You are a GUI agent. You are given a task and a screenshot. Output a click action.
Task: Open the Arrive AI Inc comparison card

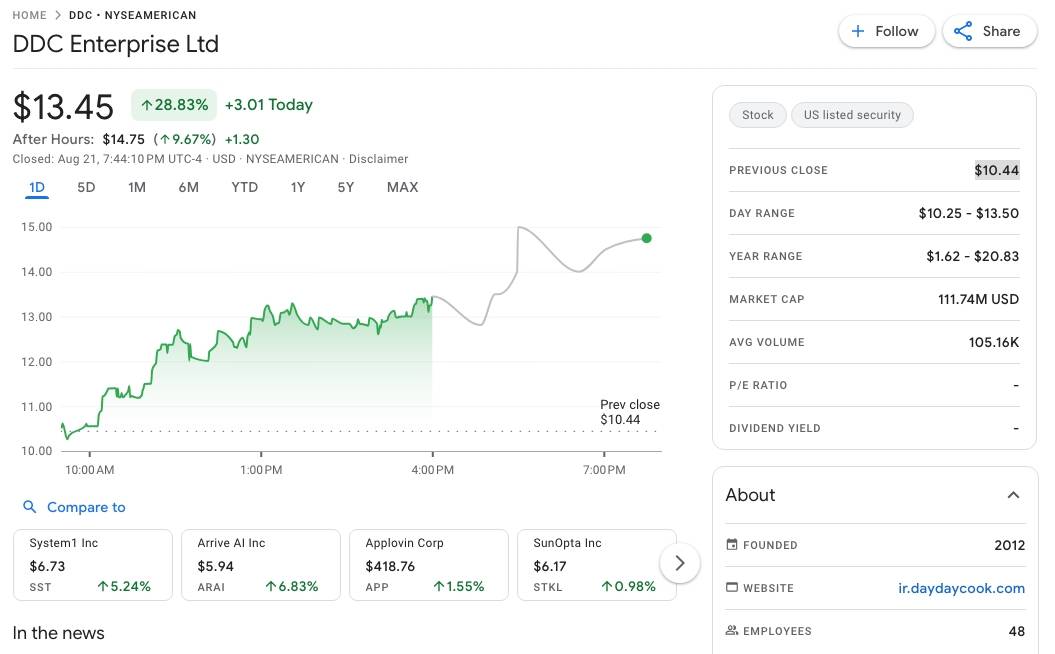260,565
